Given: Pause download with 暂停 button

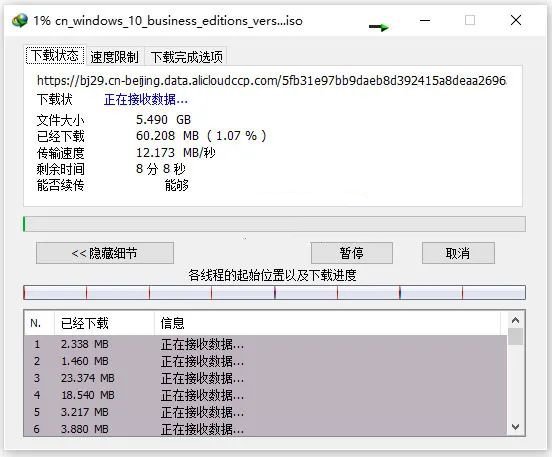Looking at the screenshot, I should [x=351, y=253].
